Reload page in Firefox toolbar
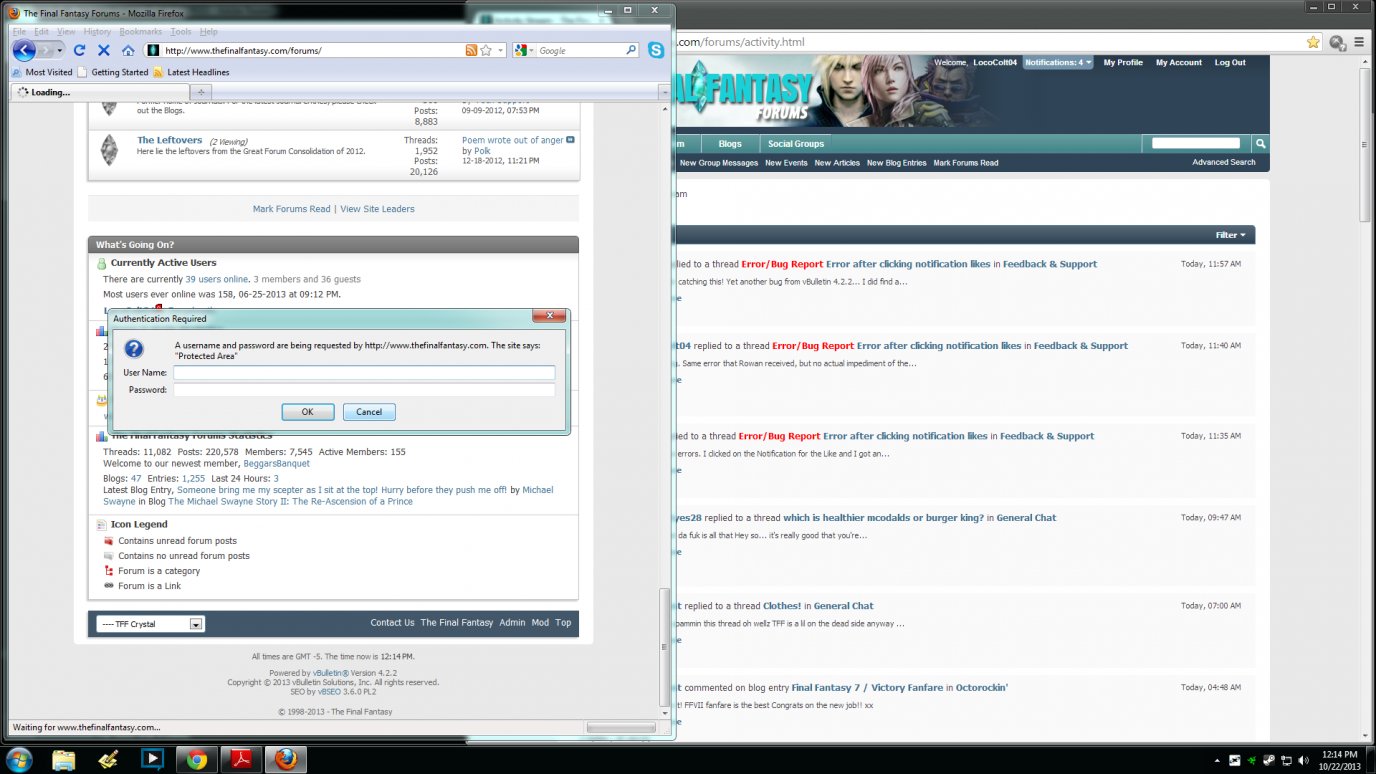Image resolution: width=1376 pixels, height=774 pixels. 79,50
